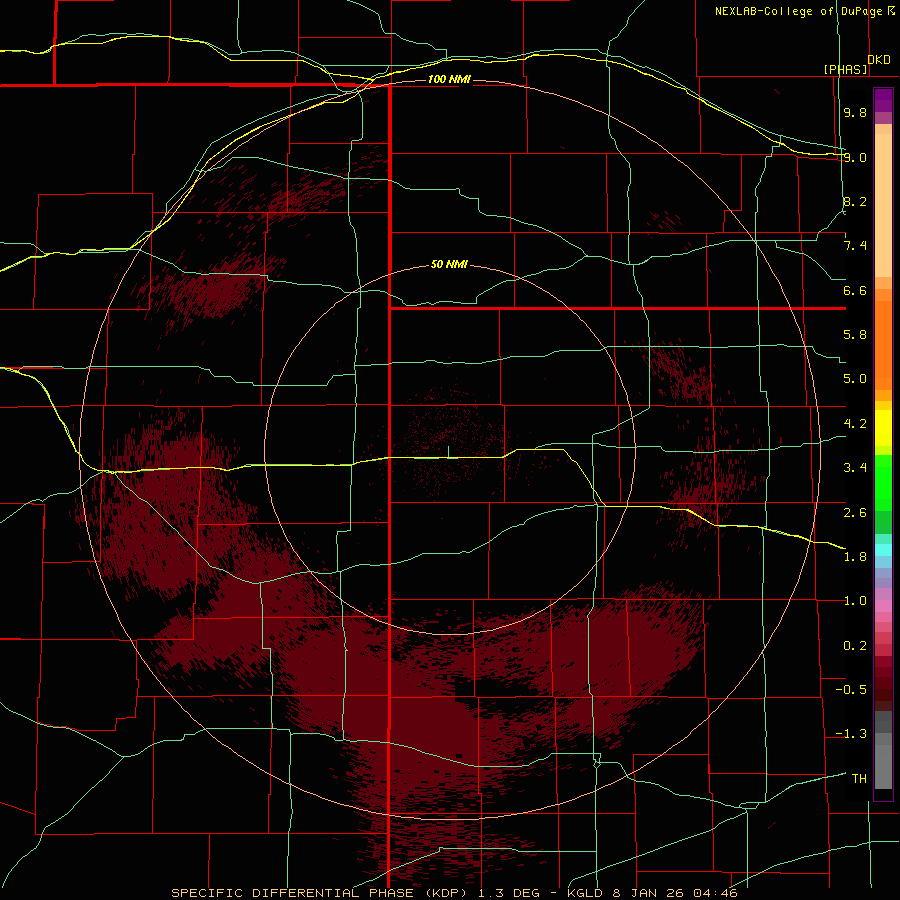The height and width of the screenshot is (900, 900).
Task: Click the 50 NMI range ring label
Action: click(449, 265)
